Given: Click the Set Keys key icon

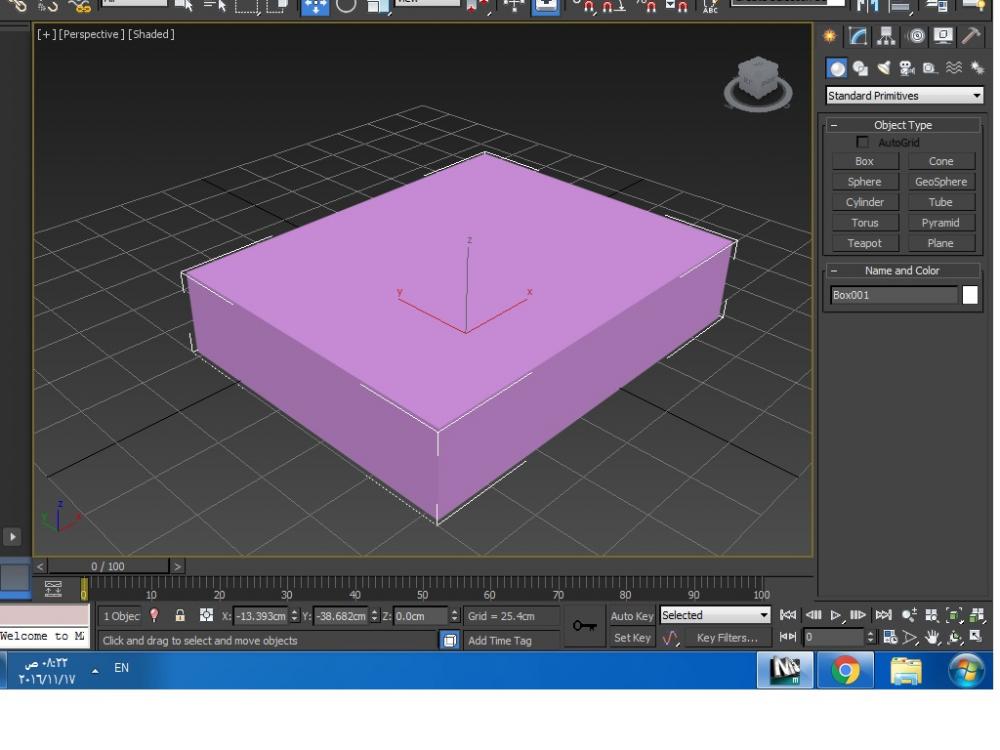Looking at the screenshot, I should (x=583, y=626).
